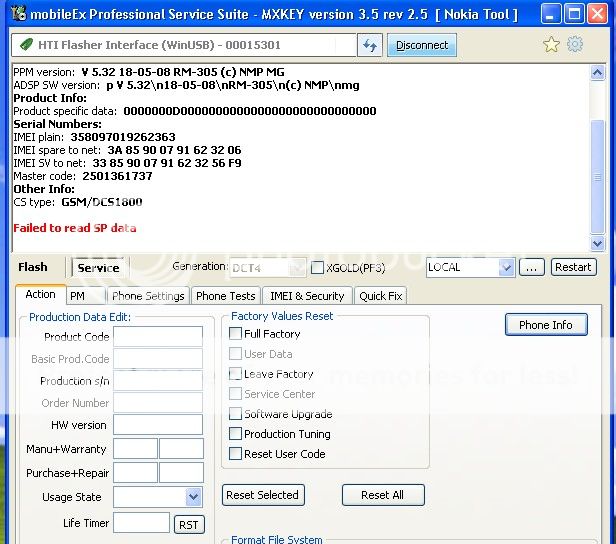This screenshot has height=544, width=616.
Task: Open the LOCAL mode dropdown
Action: pos(506,267)
